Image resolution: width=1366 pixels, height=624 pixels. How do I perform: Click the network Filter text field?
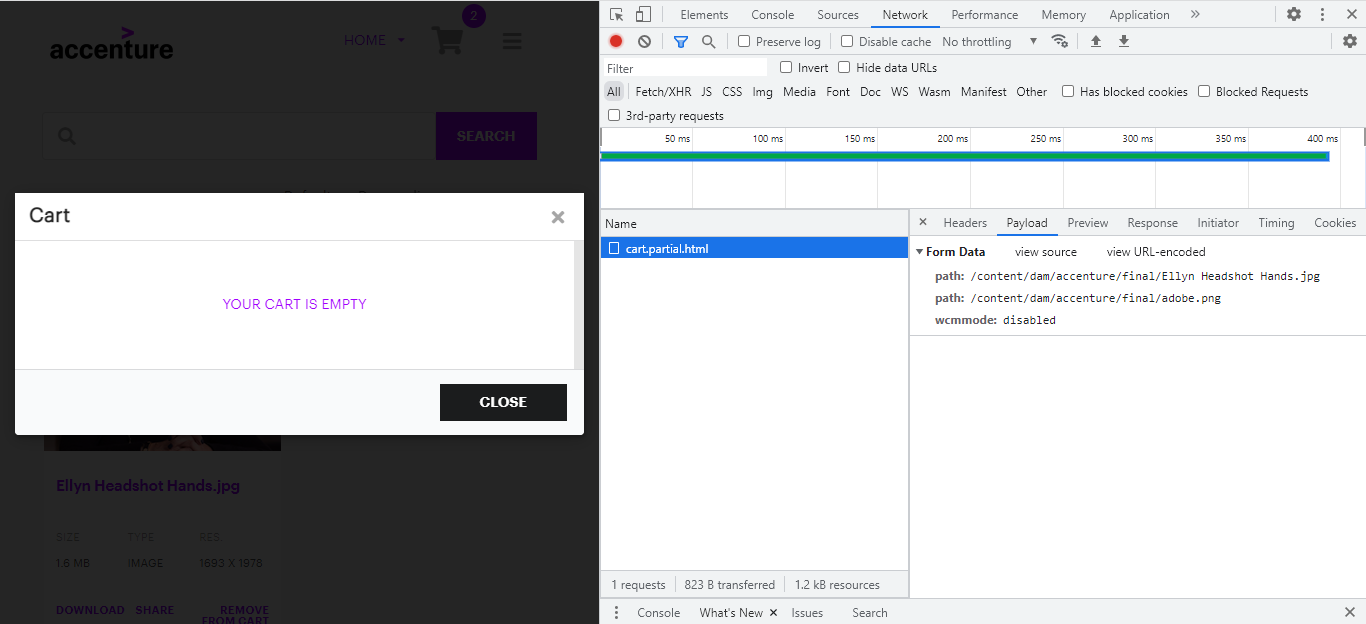tap(685, 68)
